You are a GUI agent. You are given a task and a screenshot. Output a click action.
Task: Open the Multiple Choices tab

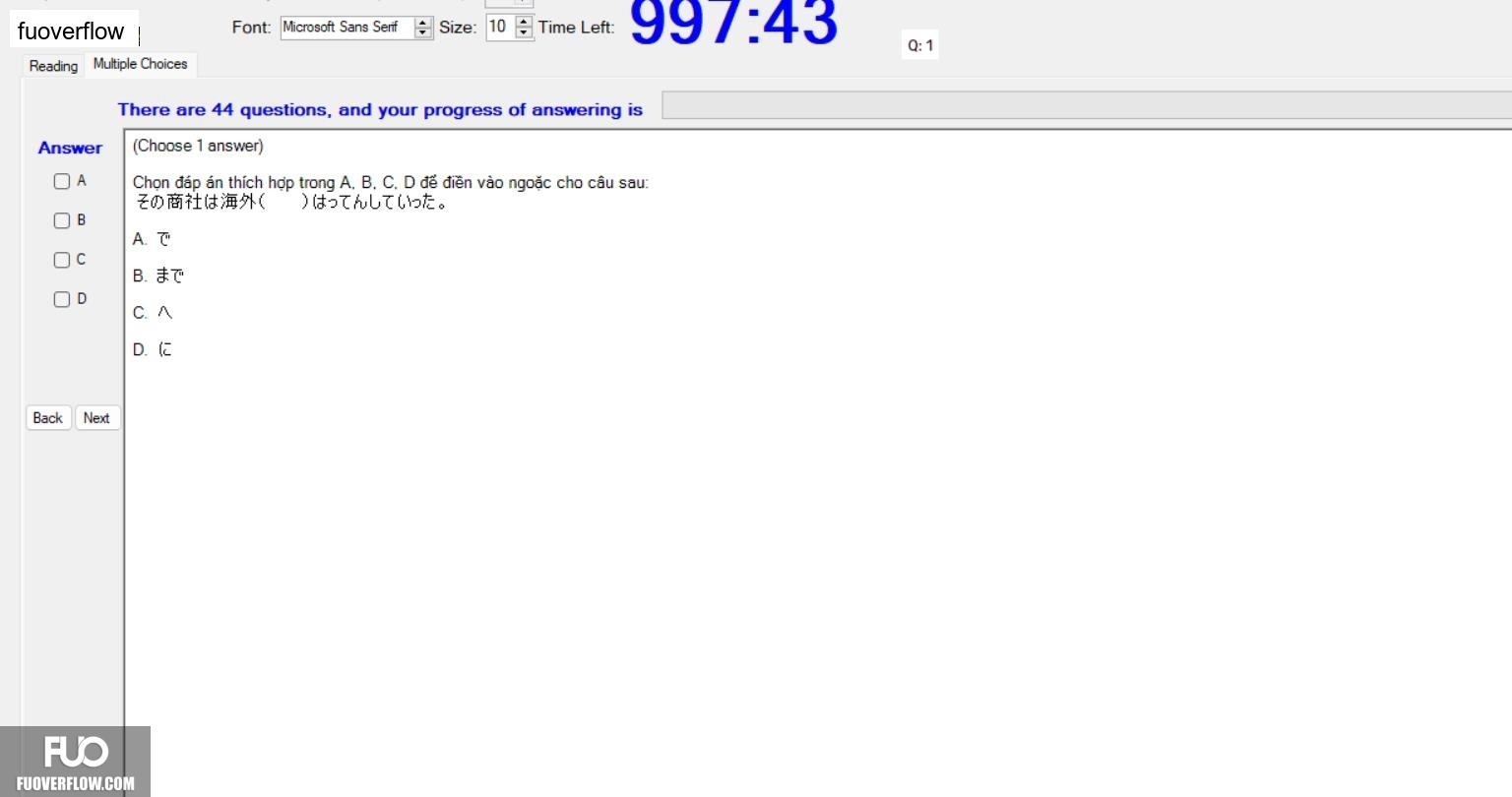click(x=141, y=64)
